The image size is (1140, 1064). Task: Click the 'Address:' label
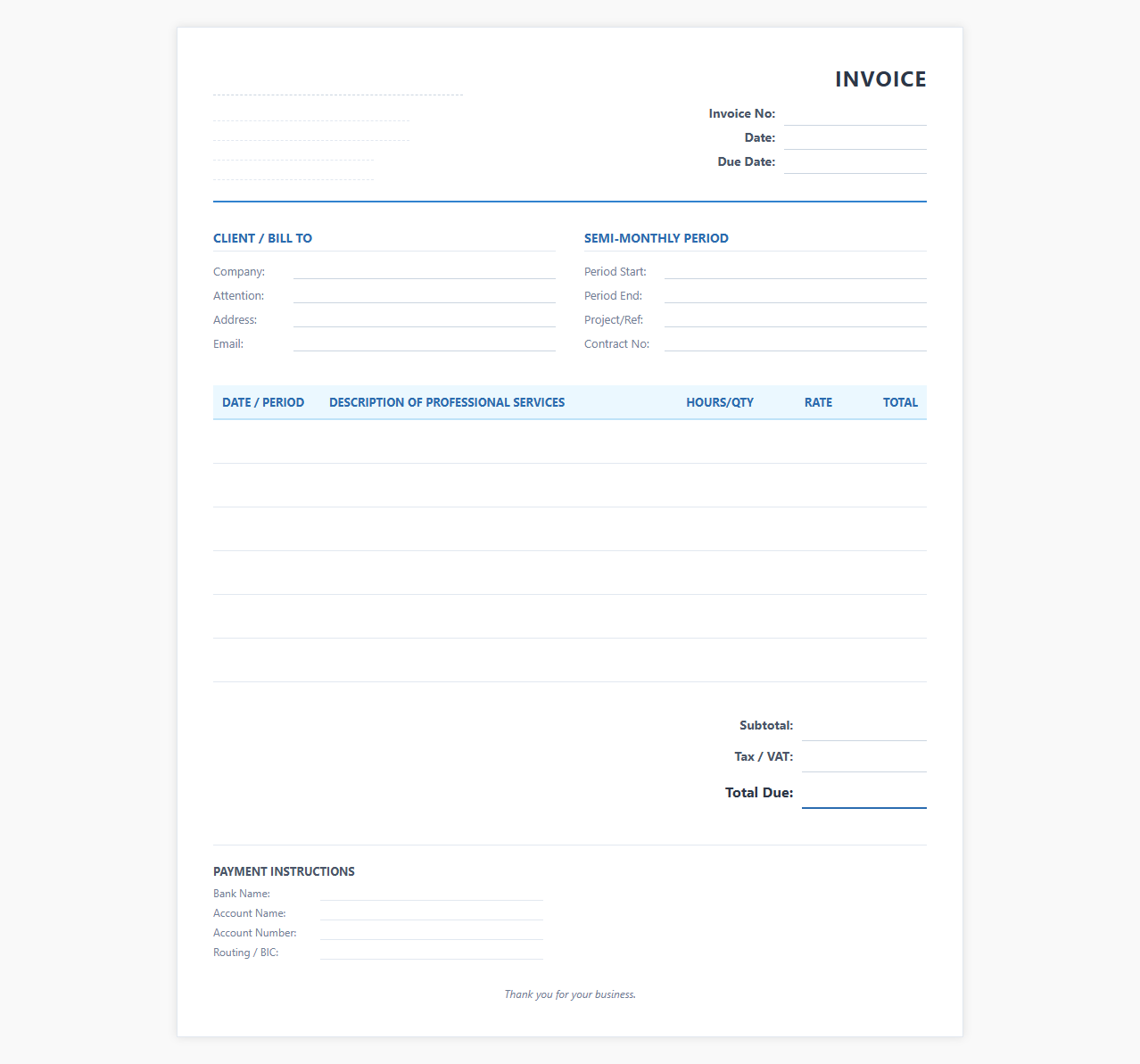pos(235,319)
